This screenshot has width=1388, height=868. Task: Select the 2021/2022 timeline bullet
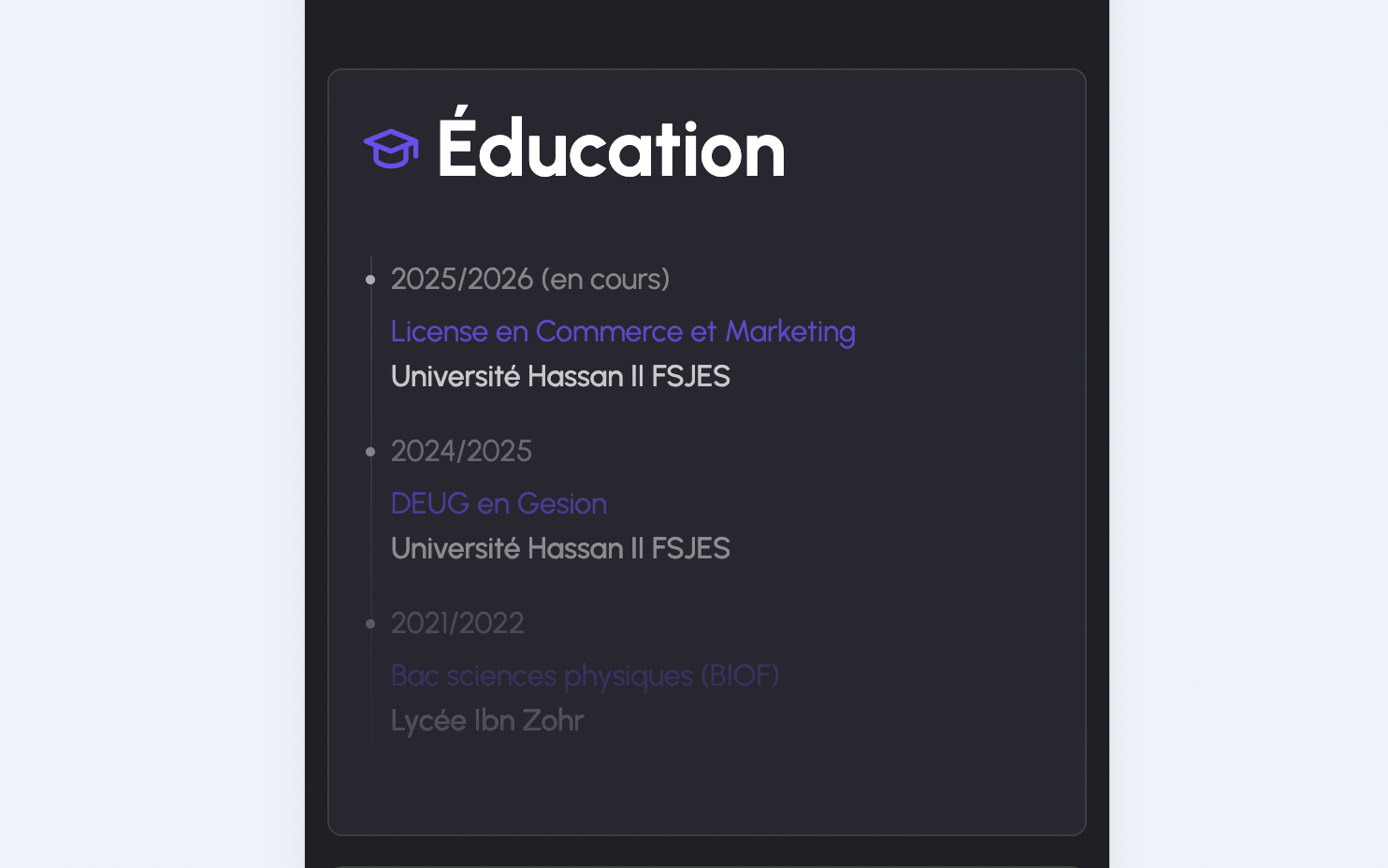[x=370, y=624]
